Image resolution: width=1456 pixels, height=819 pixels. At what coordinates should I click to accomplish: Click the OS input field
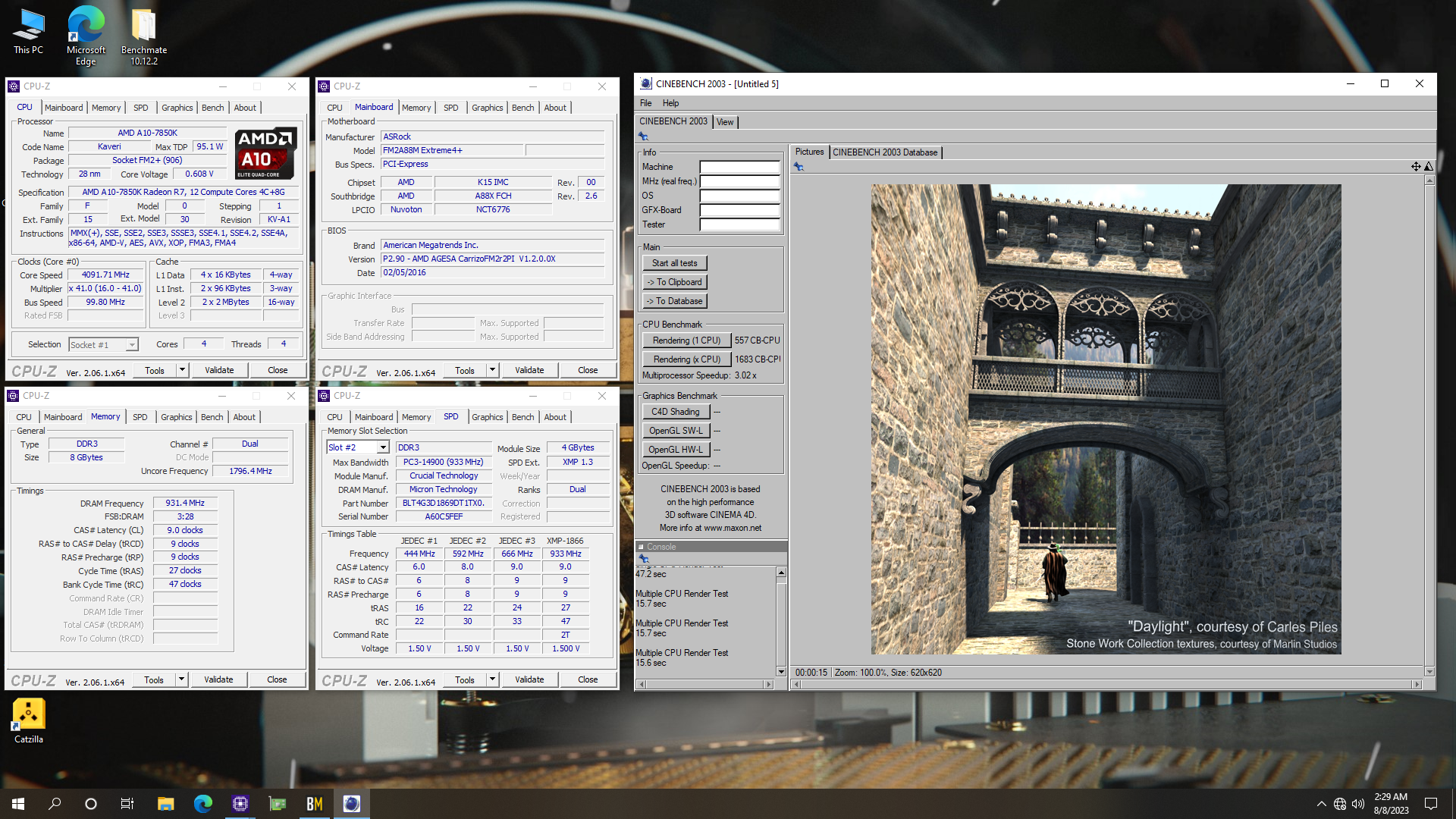[x=739, y=196]
